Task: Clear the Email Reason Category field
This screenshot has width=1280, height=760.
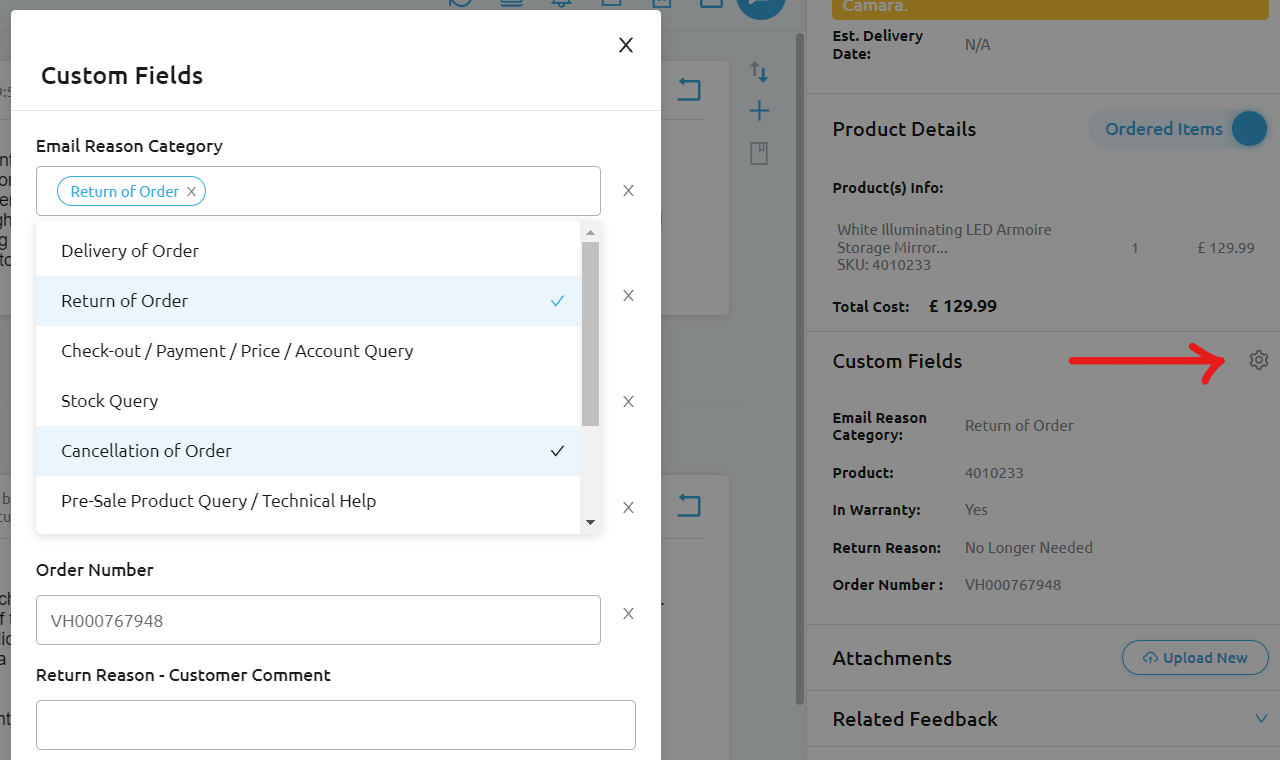Action: click(628, 191)
